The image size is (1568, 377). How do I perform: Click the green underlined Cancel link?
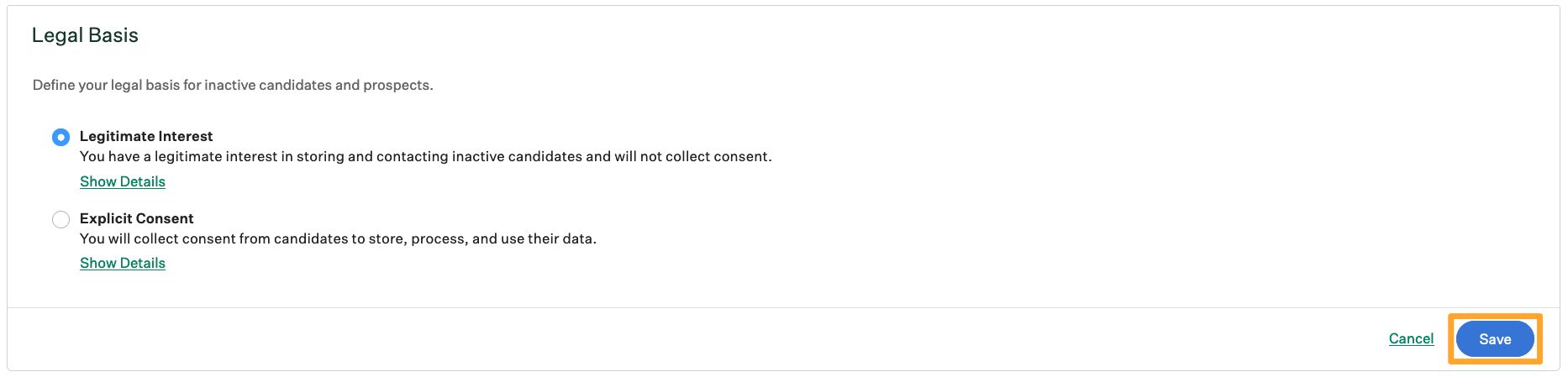[x=1411, y=338]
